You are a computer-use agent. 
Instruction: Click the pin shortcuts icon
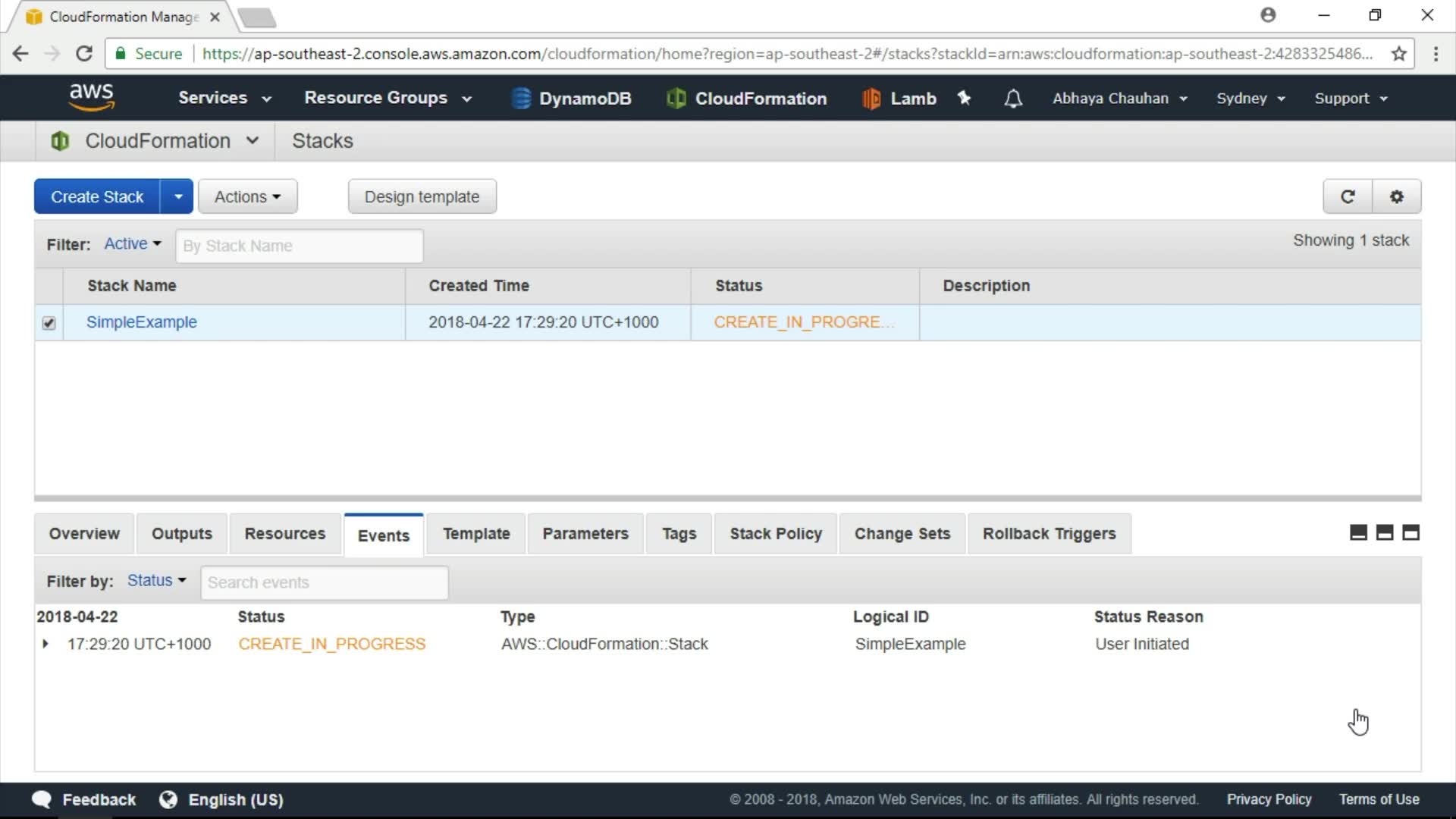point(964,98)
